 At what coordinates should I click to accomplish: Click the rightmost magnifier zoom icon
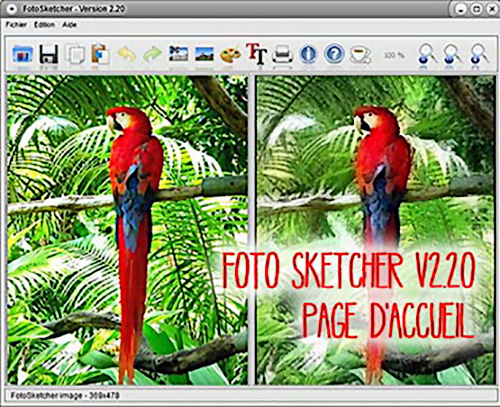point(479,54)
